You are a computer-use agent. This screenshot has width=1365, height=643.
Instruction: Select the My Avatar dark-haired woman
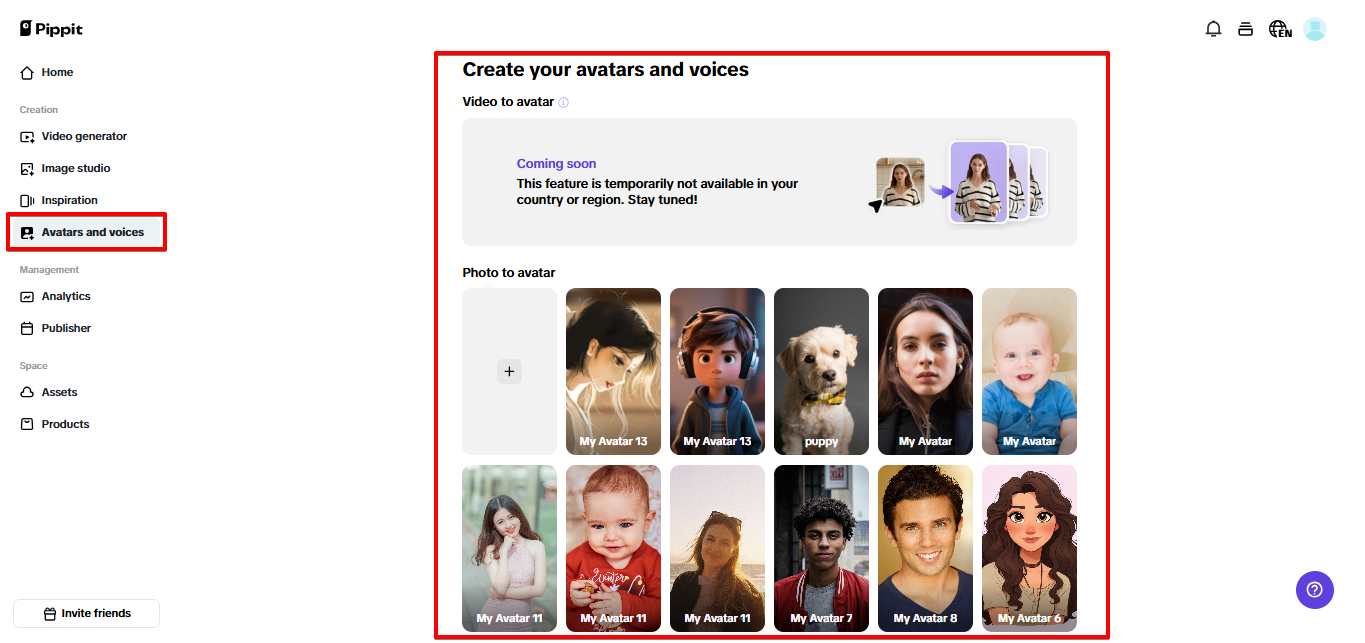click(x=925, y=371)
